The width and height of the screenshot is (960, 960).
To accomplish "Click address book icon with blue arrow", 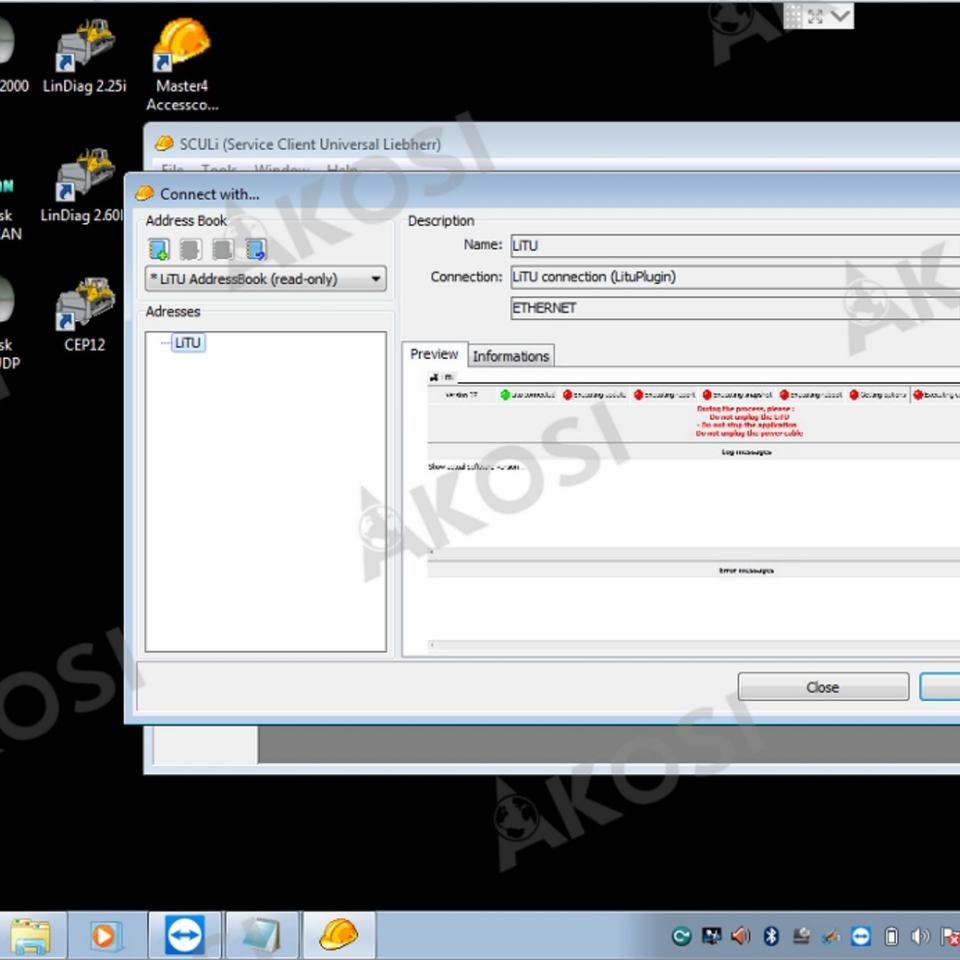I will coord(255,249).
